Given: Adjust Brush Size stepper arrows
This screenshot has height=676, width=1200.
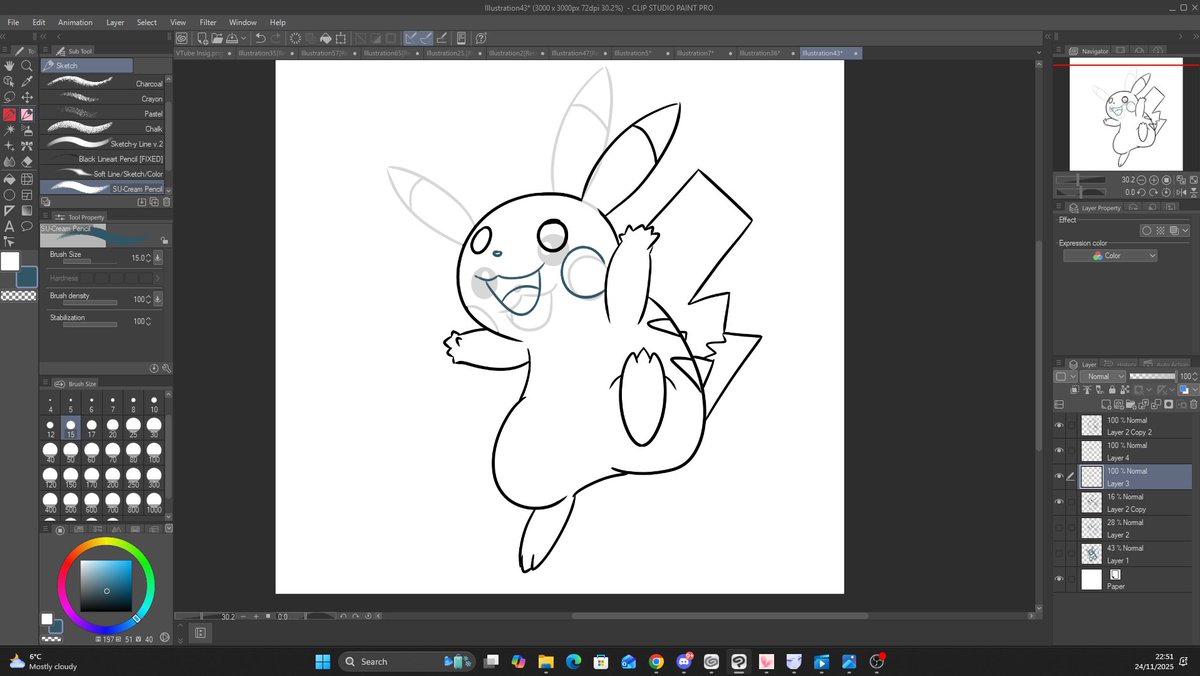Looking at the screenshot, I should coord(148,258).
